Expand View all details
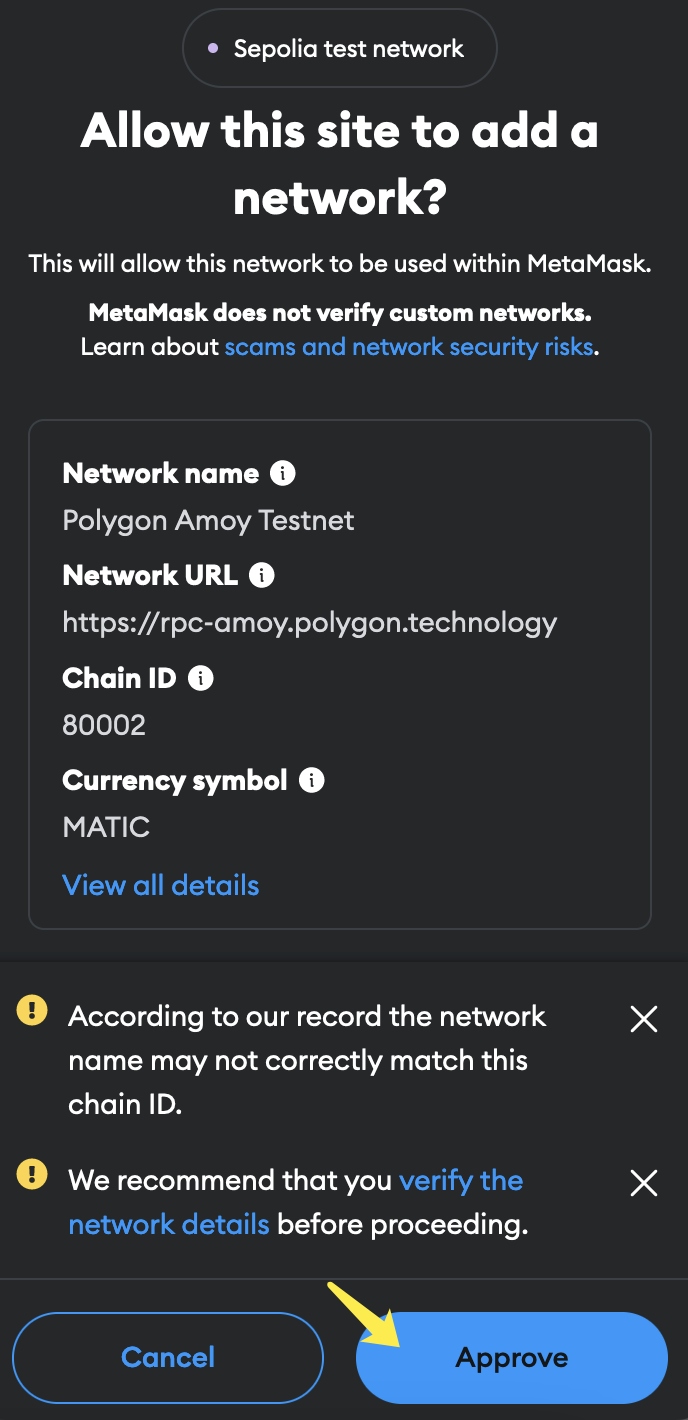 pyautogui.click(x=161, y=885)
